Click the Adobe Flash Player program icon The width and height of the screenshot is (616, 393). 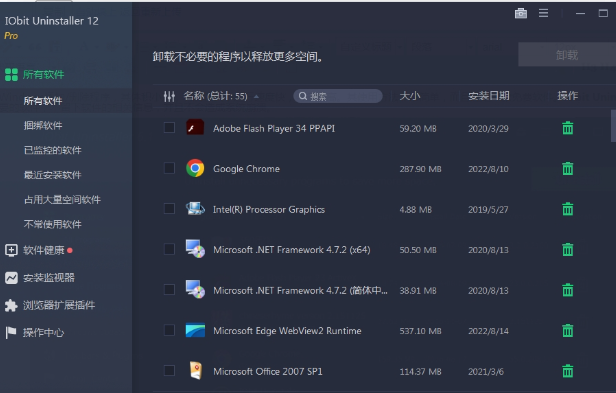tap(195, 127)
